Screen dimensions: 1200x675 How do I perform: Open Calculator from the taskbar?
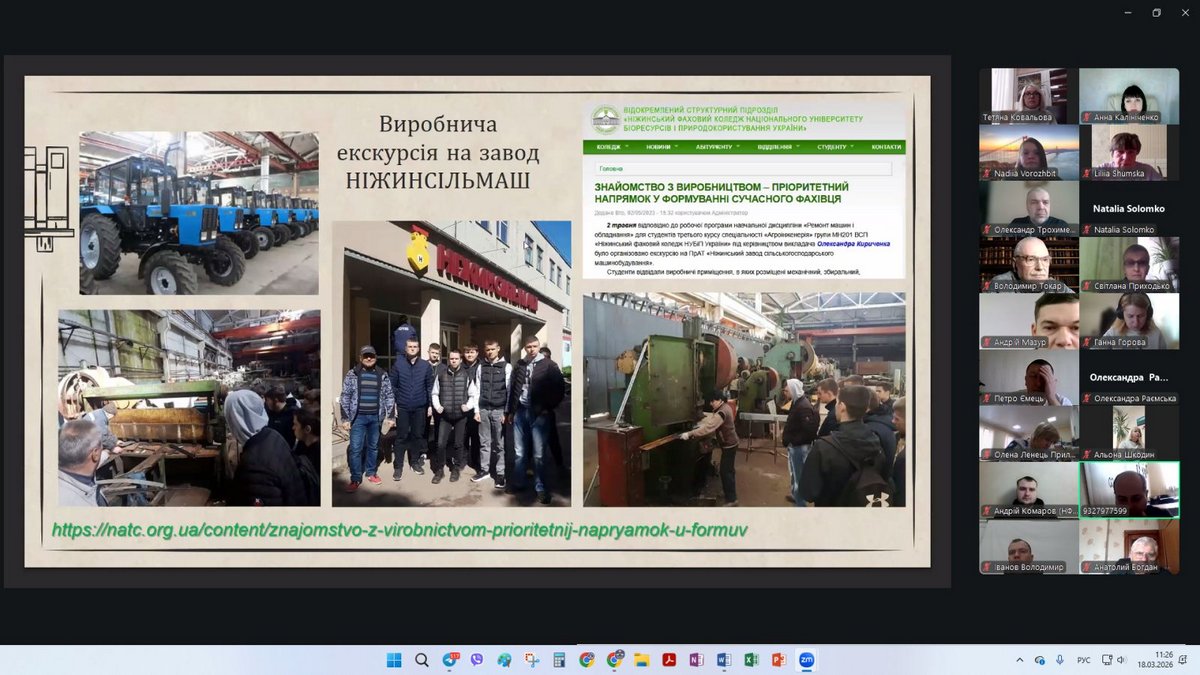point(559,660)
